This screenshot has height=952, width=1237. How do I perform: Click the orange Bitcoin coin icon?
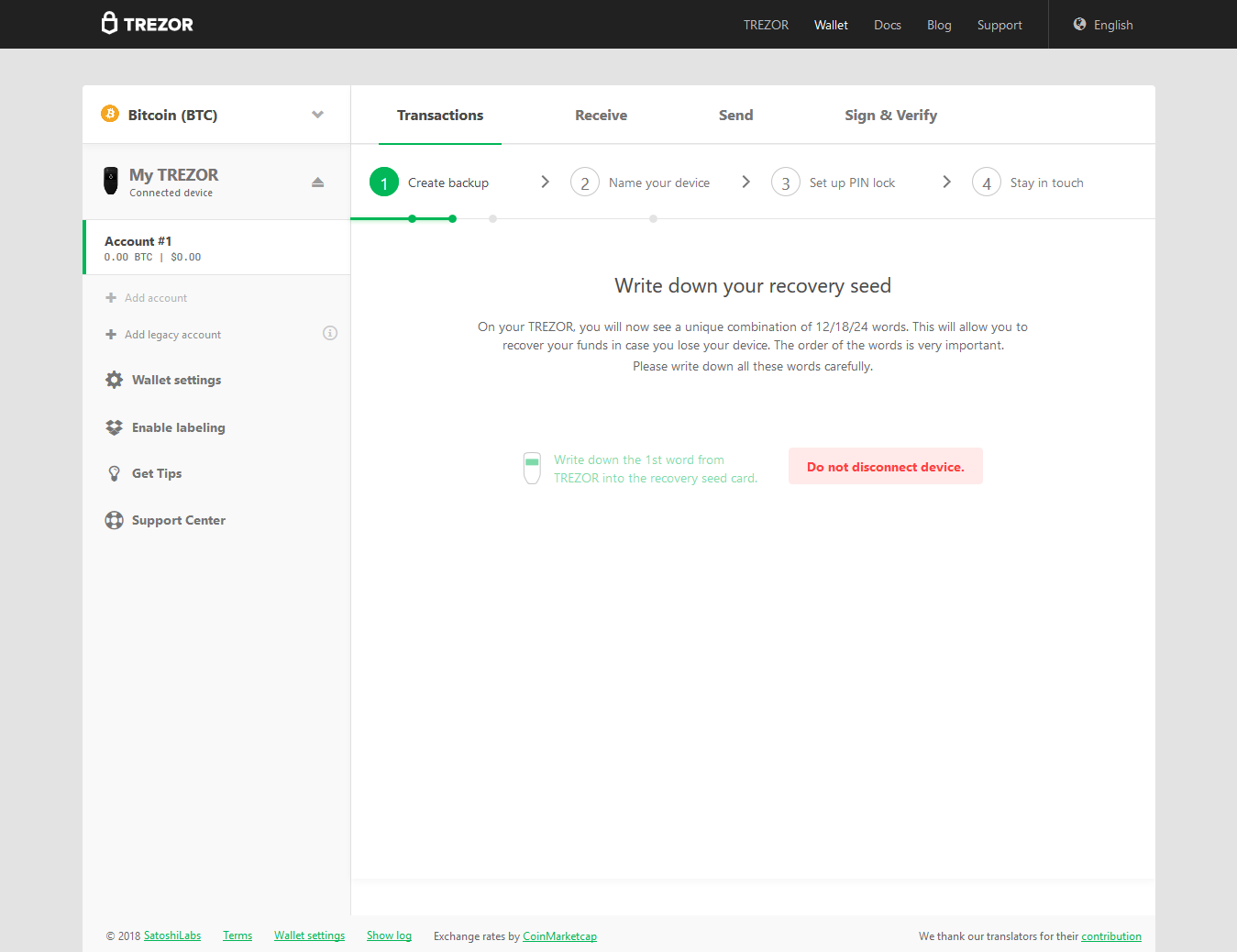[110, 114]
